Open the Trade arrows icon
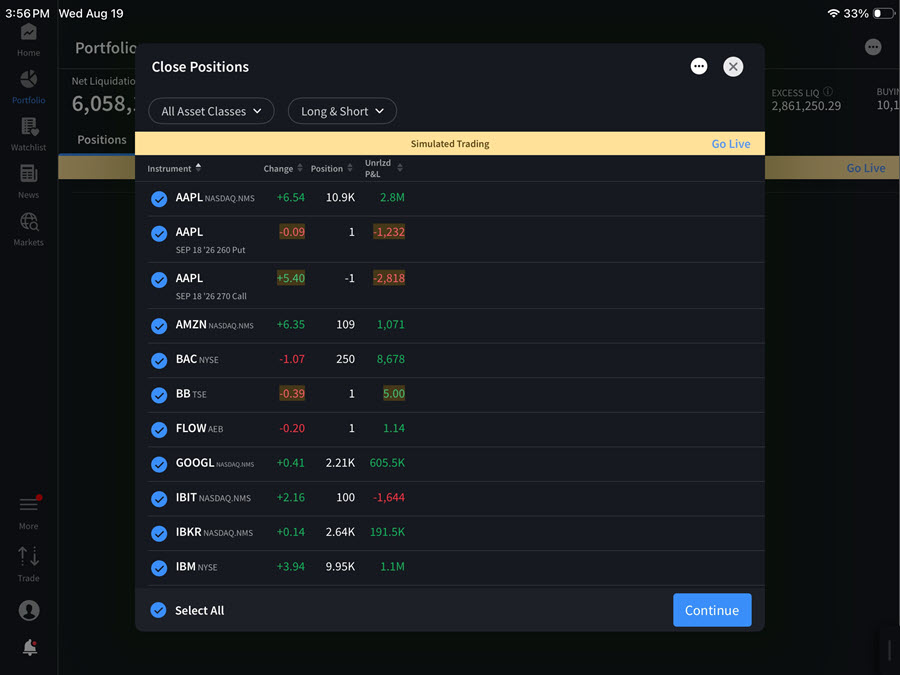 tap(29, 556)
